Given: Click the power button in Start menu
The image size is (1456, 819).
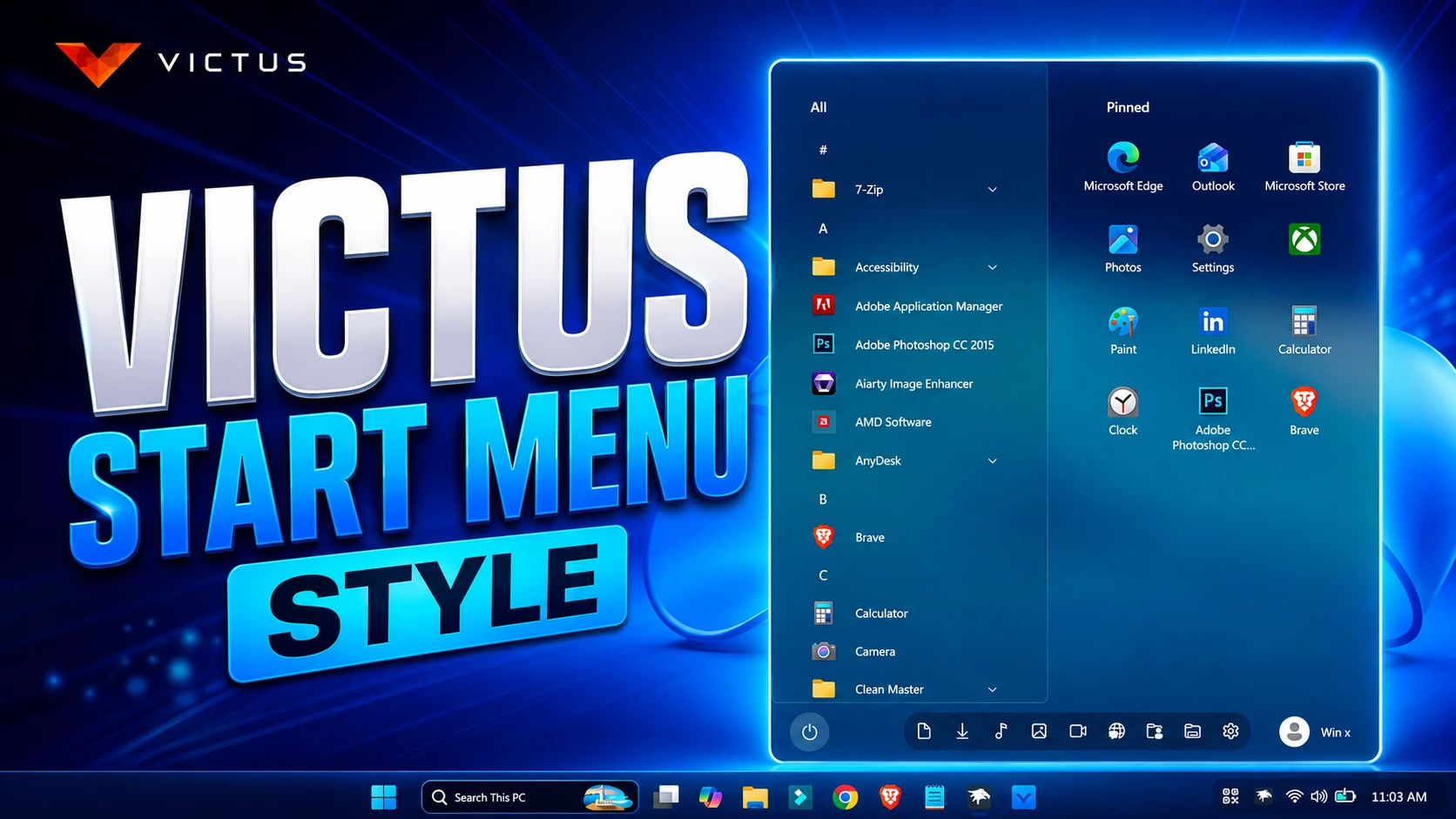Looking at the screenshot, I should click(809, 732).
